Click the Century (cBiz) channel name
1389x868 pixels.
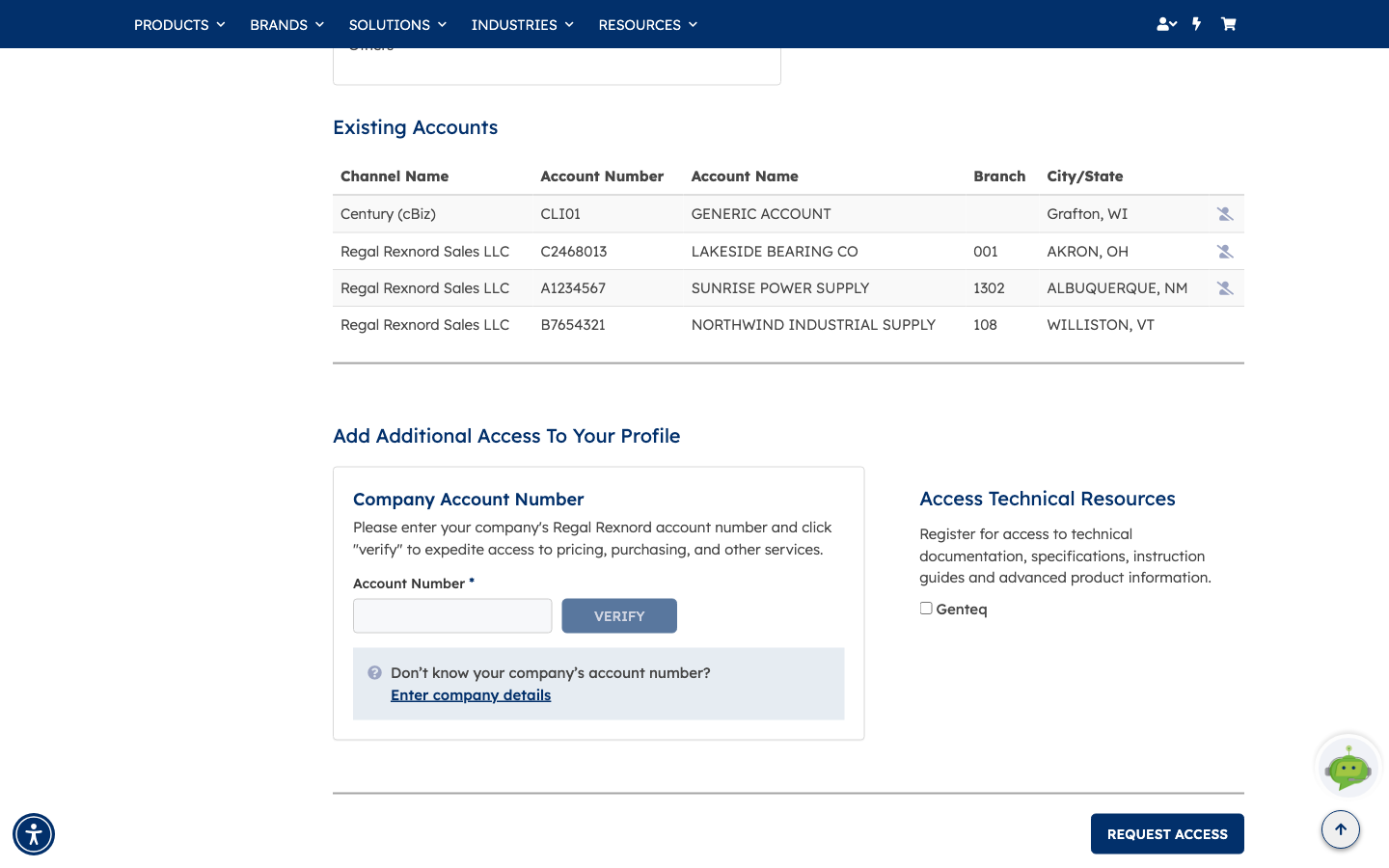tap(388, 214)
